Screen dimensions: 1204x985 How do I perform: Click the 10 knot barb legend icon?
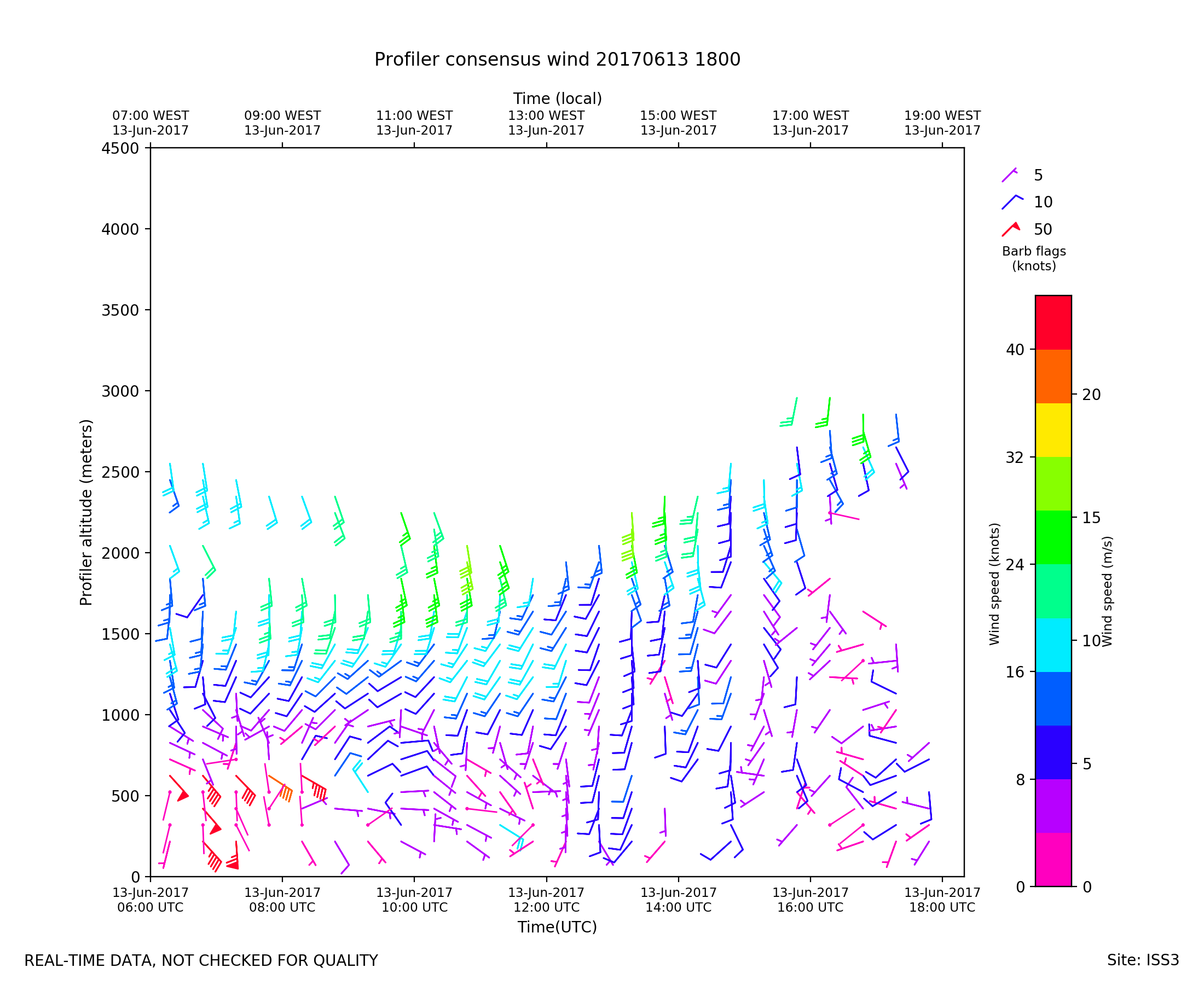coord(1011,202)
